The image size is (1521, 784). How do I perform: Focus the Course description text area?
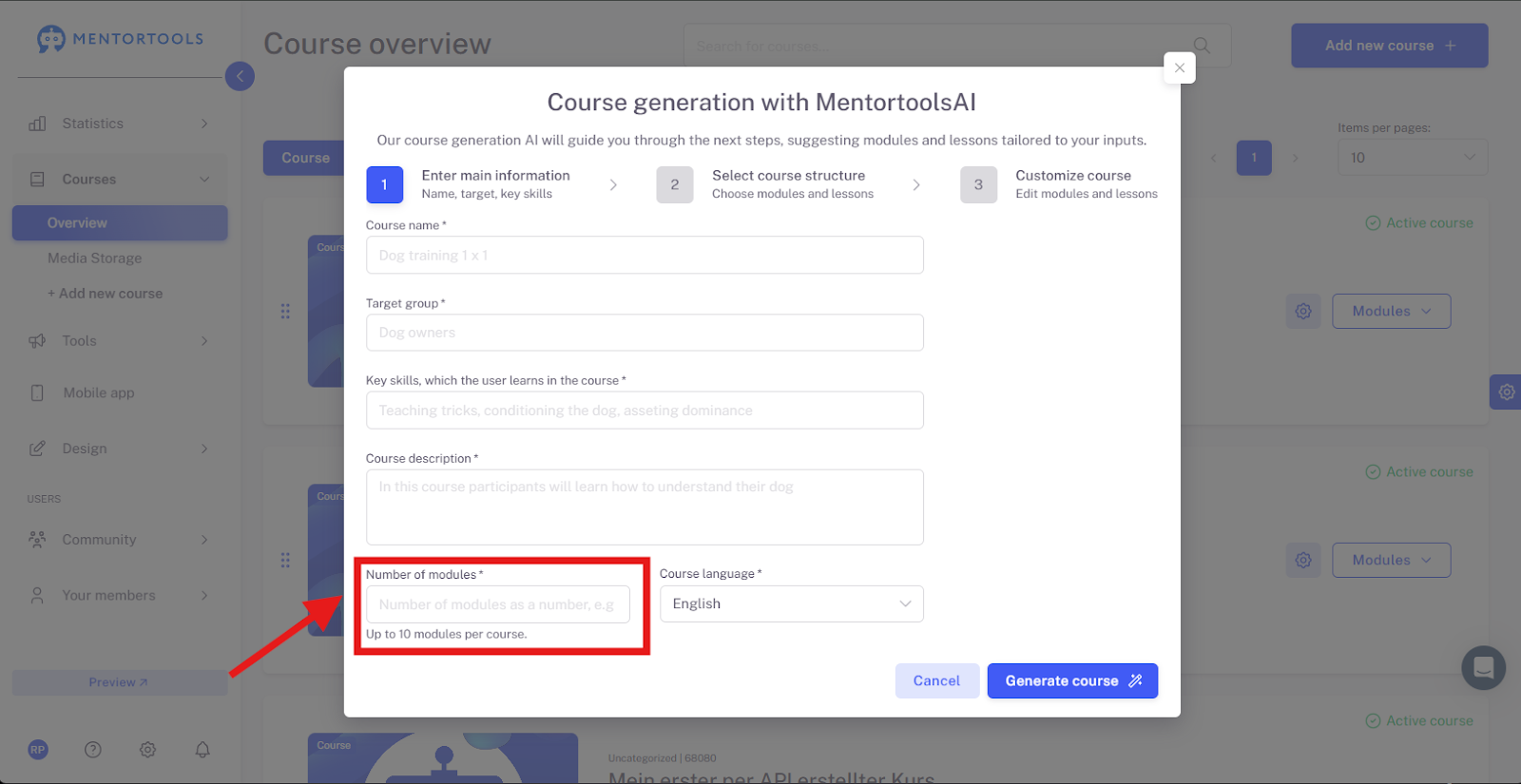(645, 507)
